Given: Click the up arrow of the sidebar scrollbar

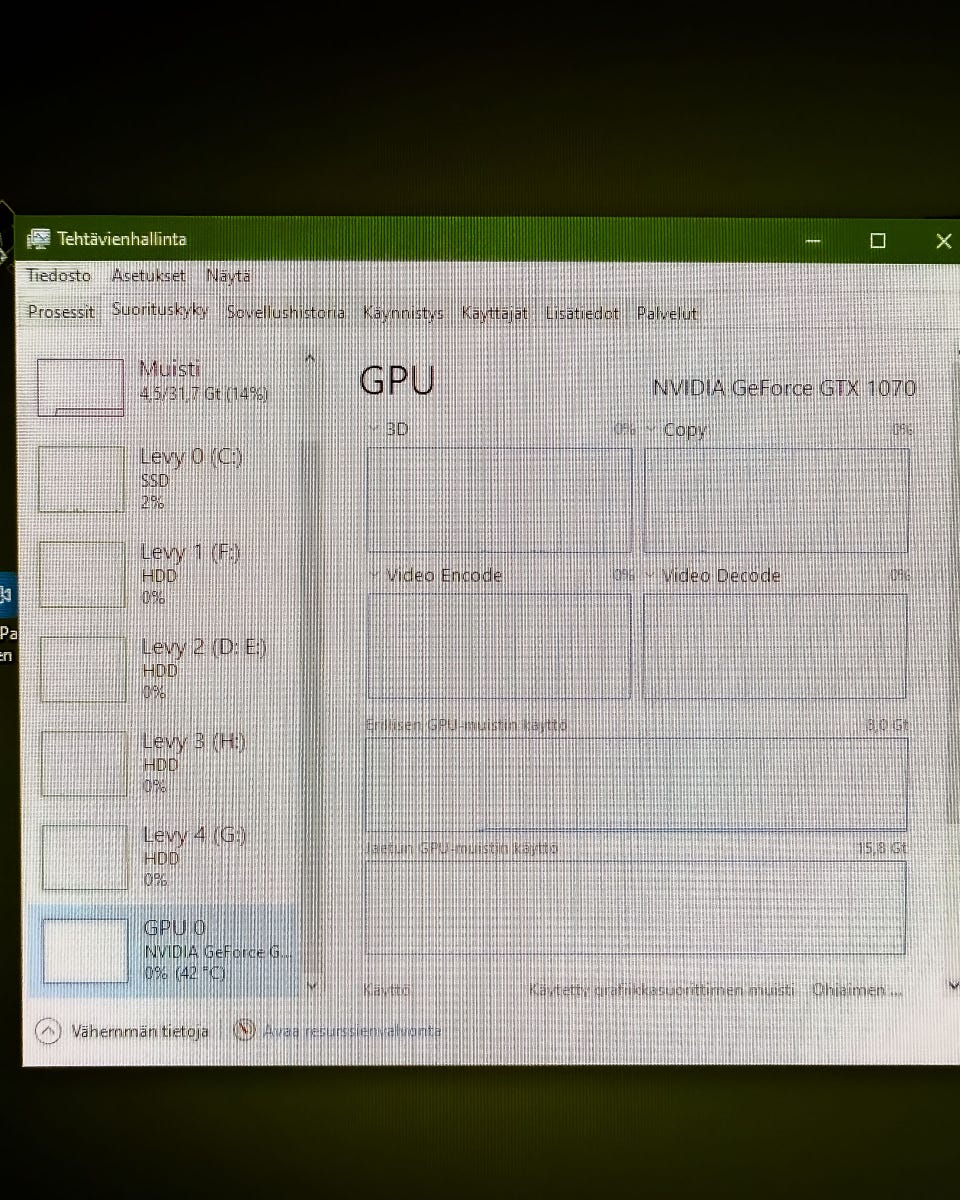Looking at the screenshot, I should click(x=310, y=358).
